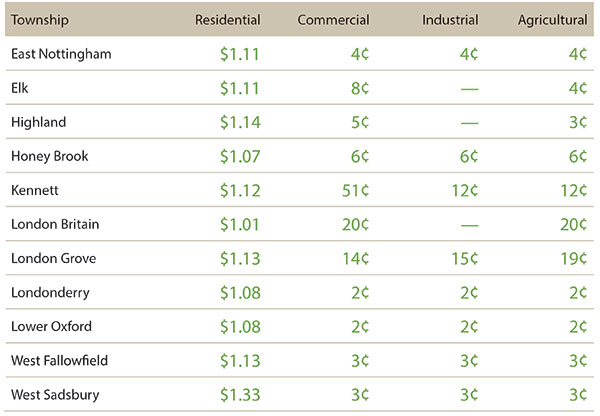
Task: Click the West Fallowfield township name
Action: (58, 361)
